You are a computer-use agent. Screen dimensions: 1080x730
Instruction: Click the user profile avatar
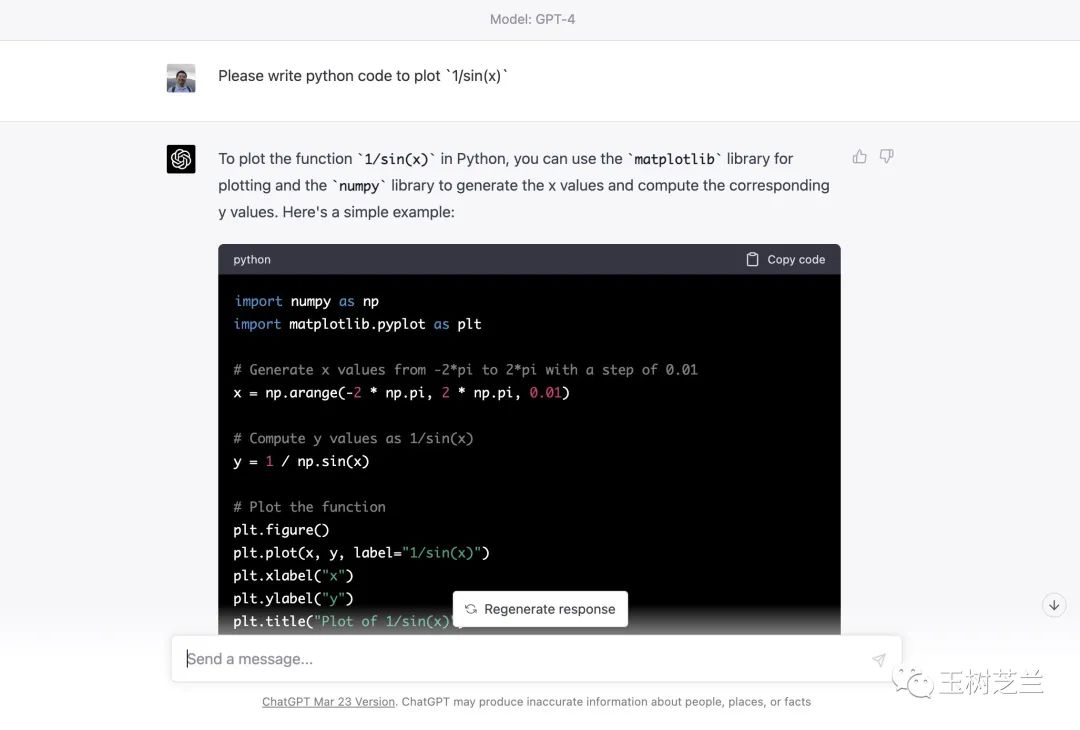coord(181,79)
